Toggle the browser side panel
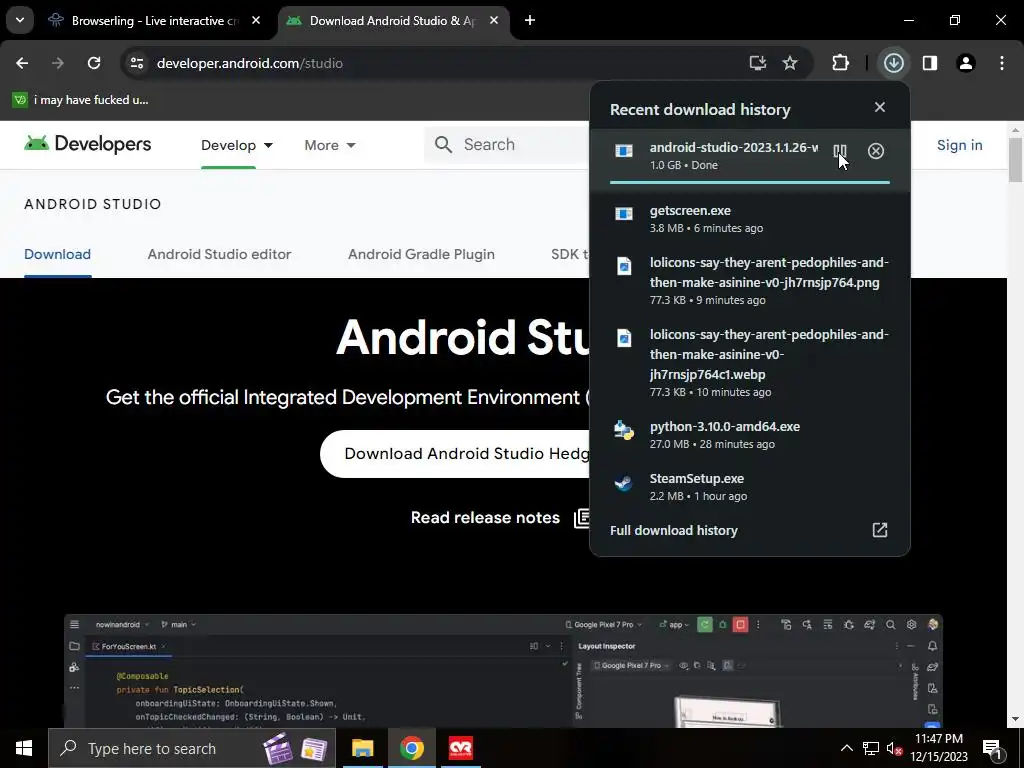The image size is (1024, 768). pos(930,63)
